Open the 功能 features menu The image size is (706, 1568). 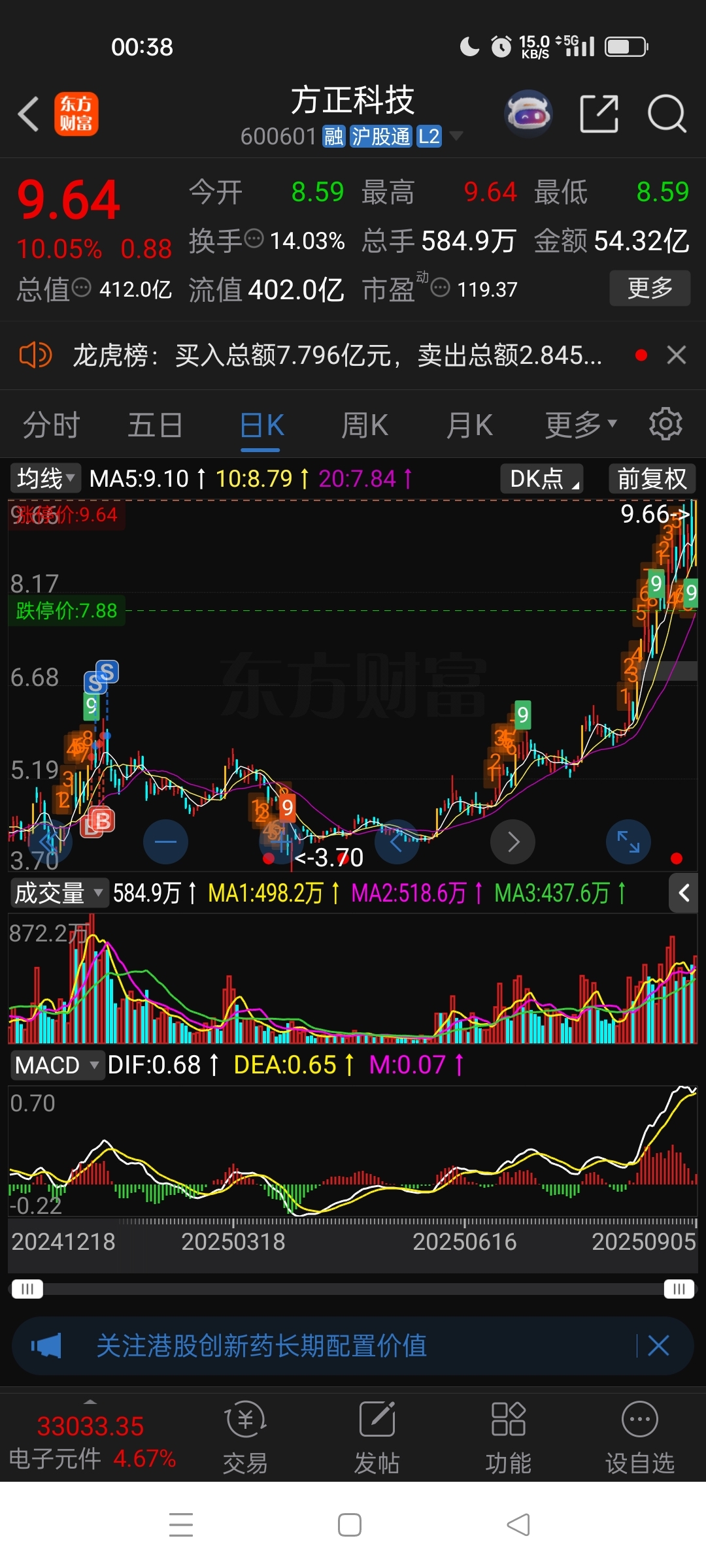click(508, 1439)
